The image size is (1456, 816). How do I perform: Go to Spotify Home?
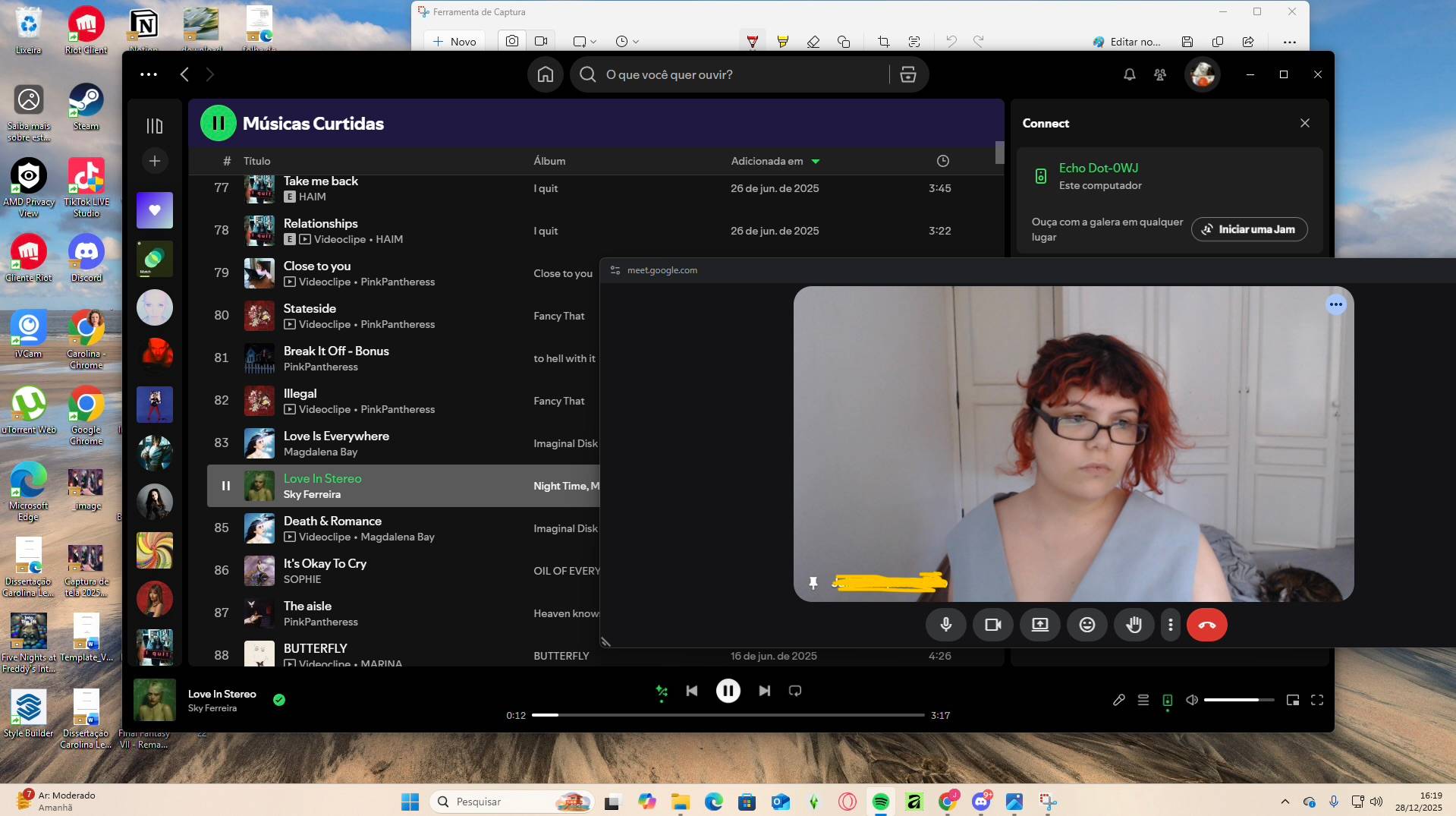(545, 74)
